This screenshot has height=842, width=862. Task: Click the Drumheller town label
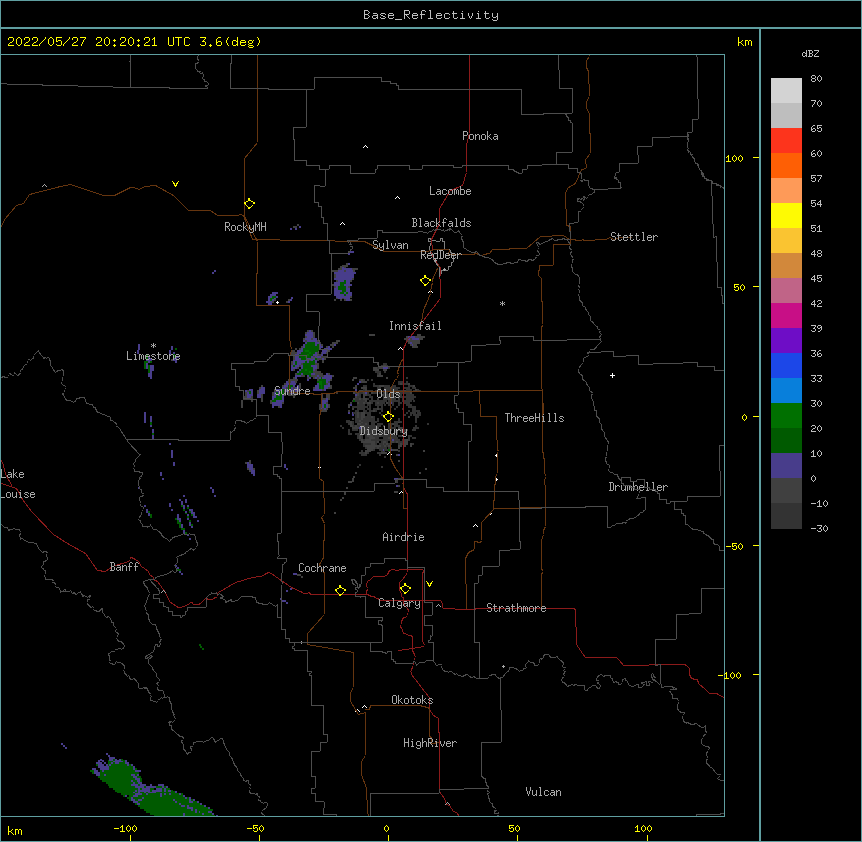pos(638,487)
